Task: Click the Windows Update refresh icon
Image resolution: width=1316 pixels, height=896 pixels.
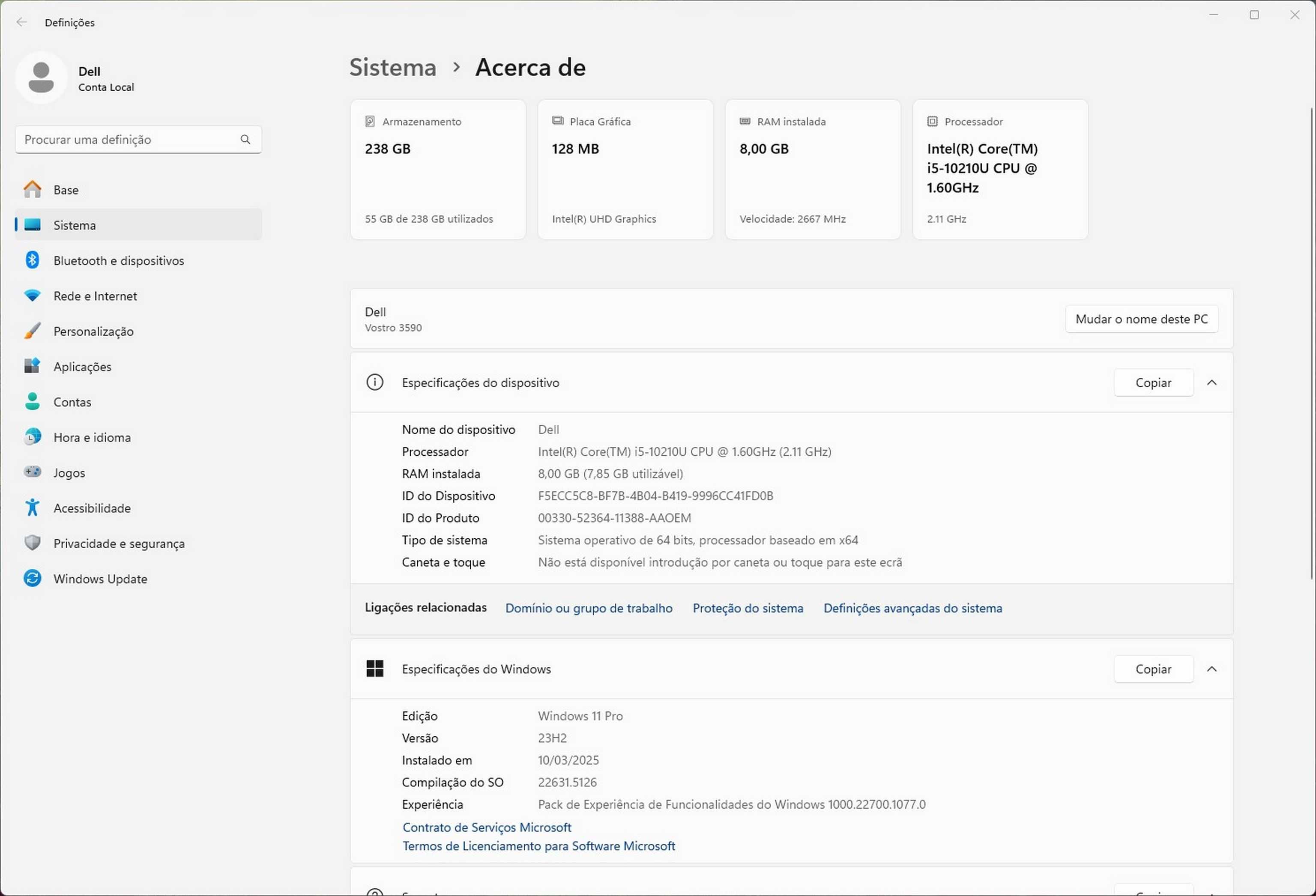Action: click(32, 578)
